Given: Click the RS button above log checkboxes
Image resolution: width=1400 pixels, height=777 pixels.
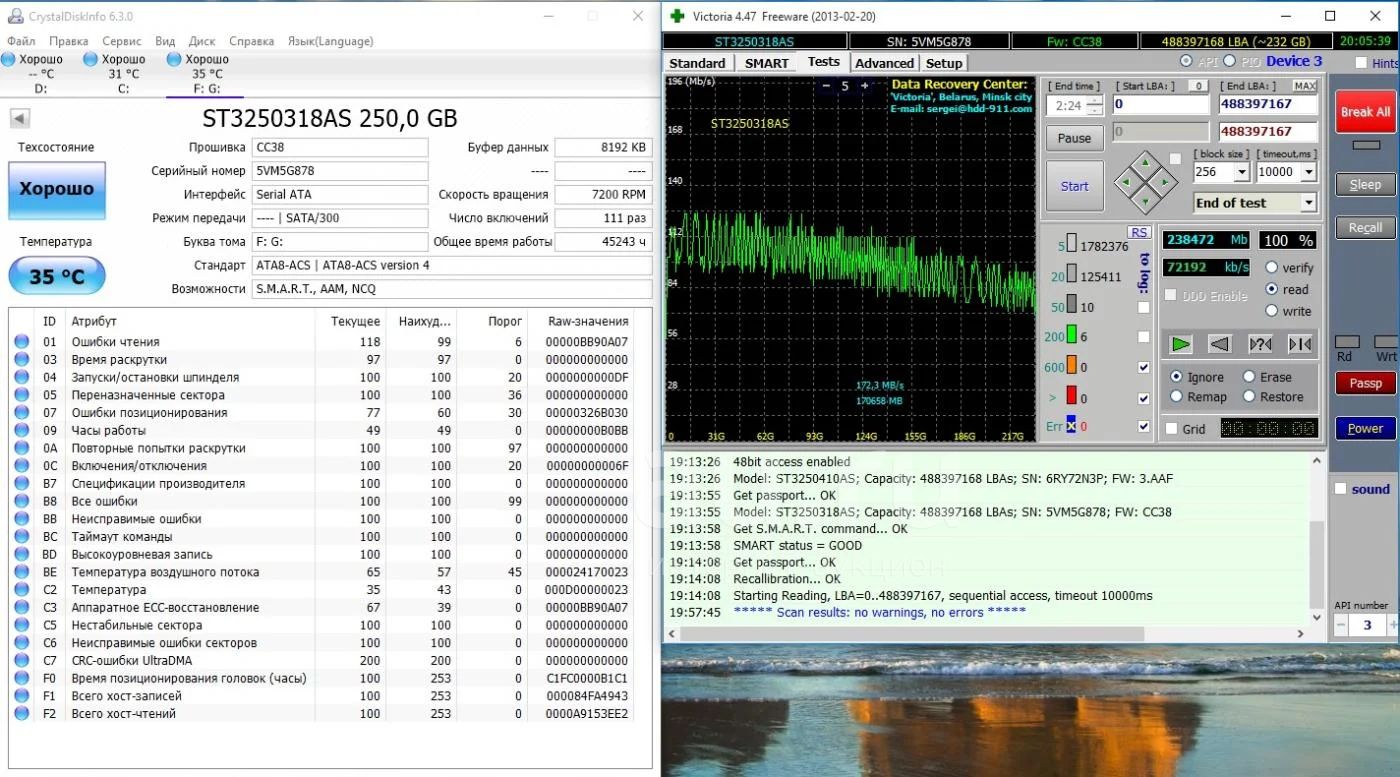Looking at the screenshot, I should 1139,232.
